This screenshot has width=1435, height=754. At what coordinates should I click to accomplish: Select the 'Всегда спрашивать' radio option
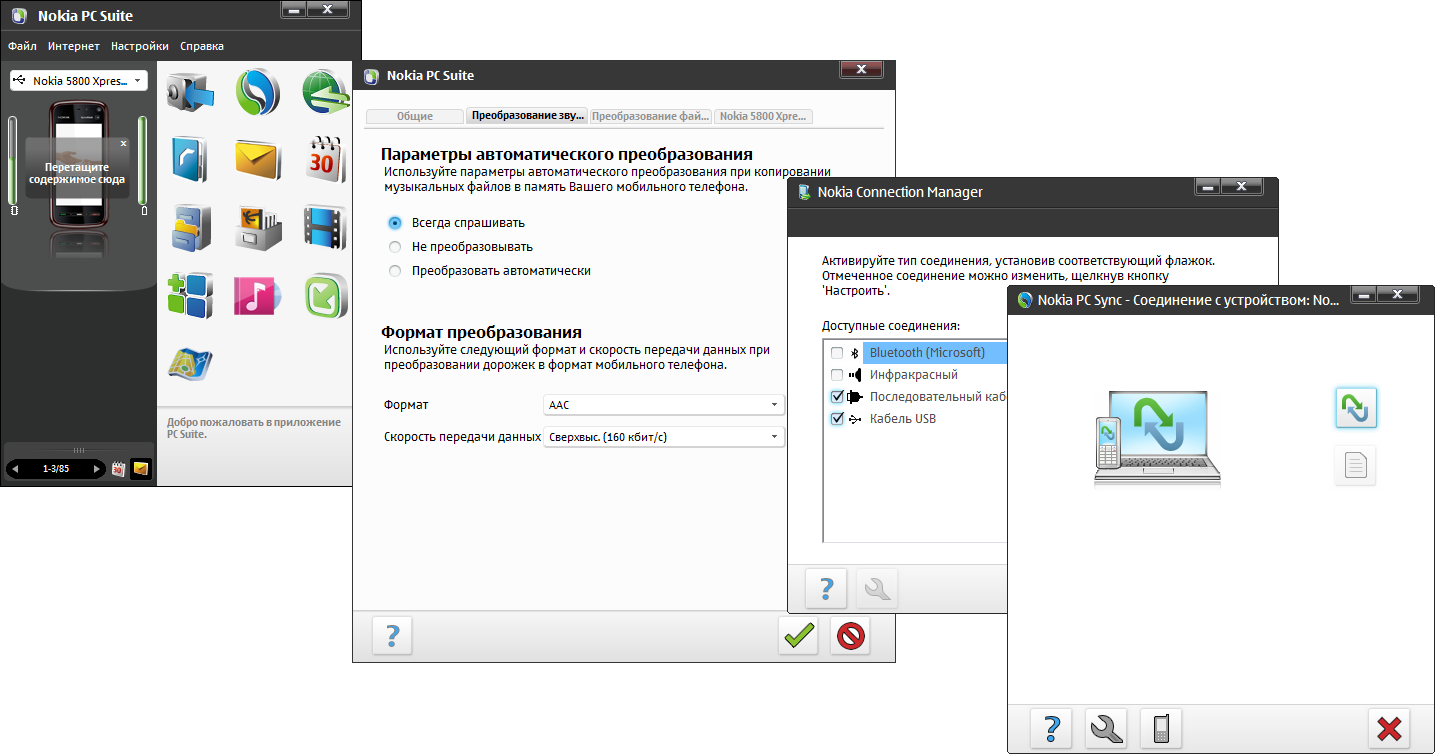pyautogui.click(x=395, y=223)
